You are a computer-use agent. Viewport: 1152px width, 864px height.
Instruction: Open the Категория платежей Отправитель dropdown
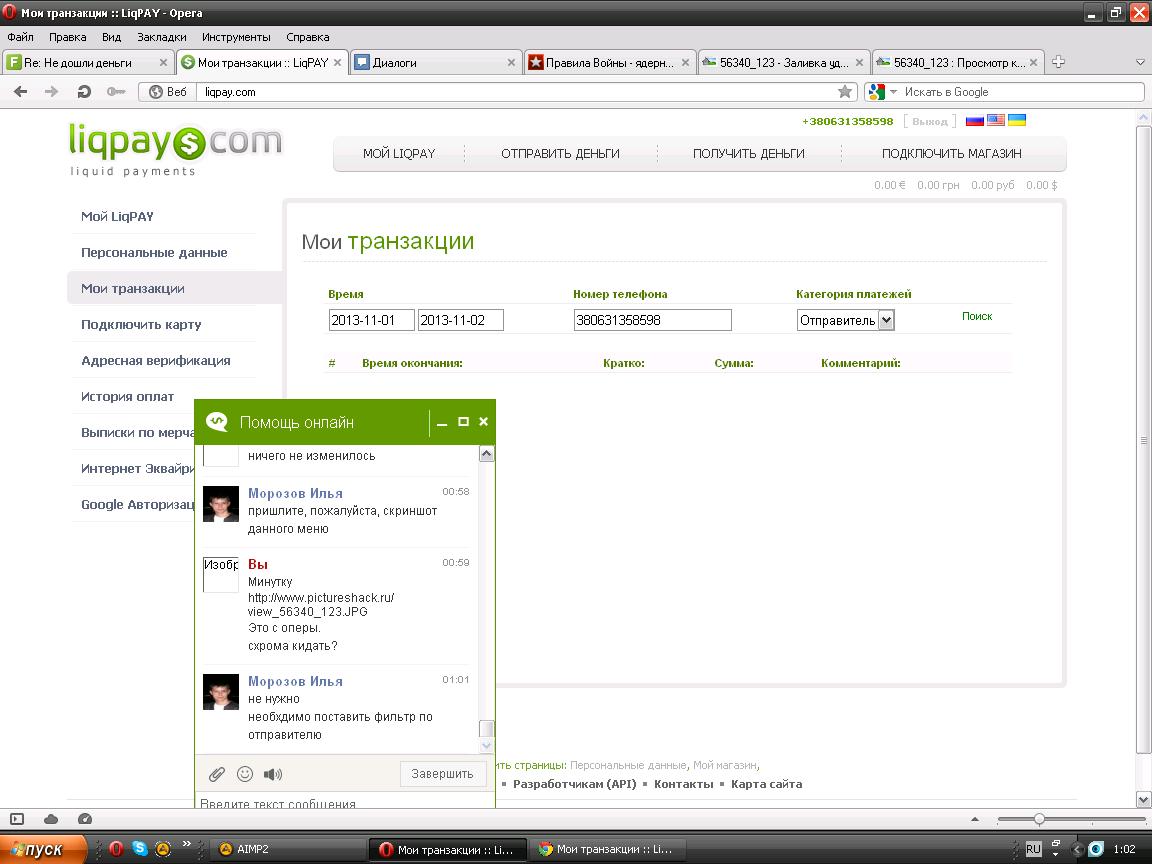pyautogui.click(x=846, y=320)
